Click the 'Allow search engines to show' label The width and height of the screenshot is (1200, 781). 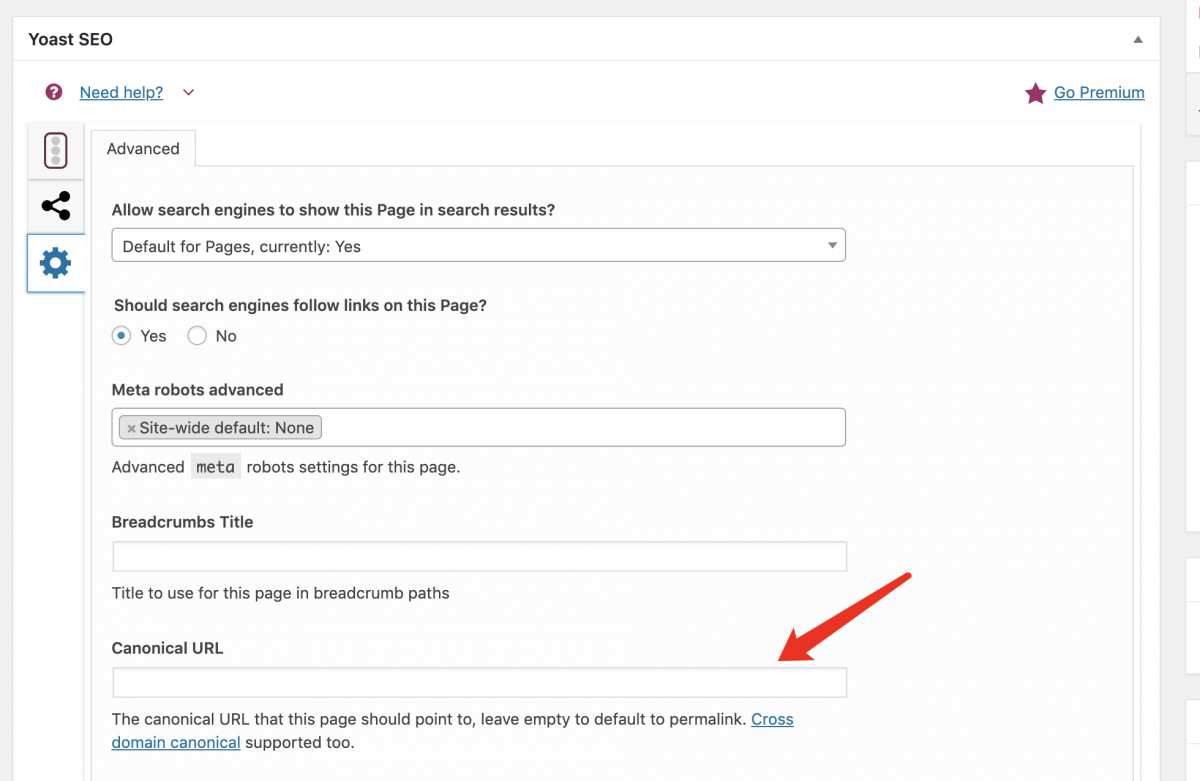[333, 210]
